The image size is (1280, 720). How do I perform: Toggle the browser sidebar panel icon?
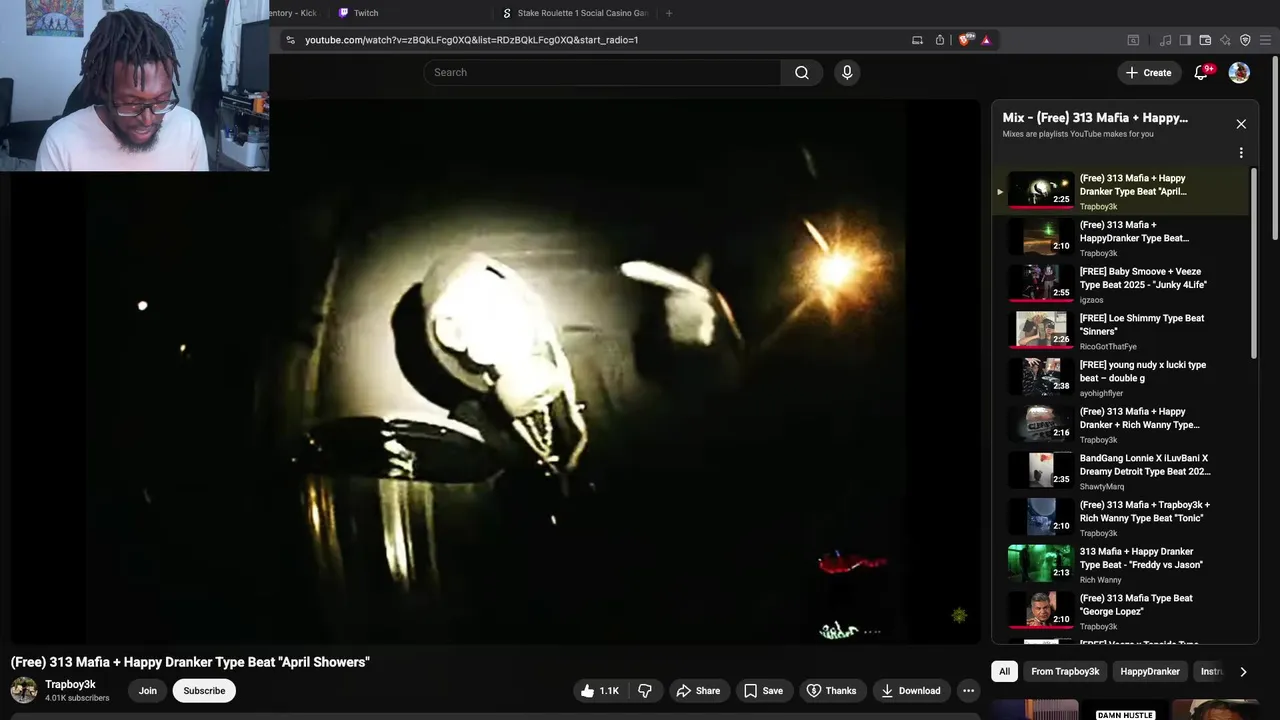[1185, 40]
